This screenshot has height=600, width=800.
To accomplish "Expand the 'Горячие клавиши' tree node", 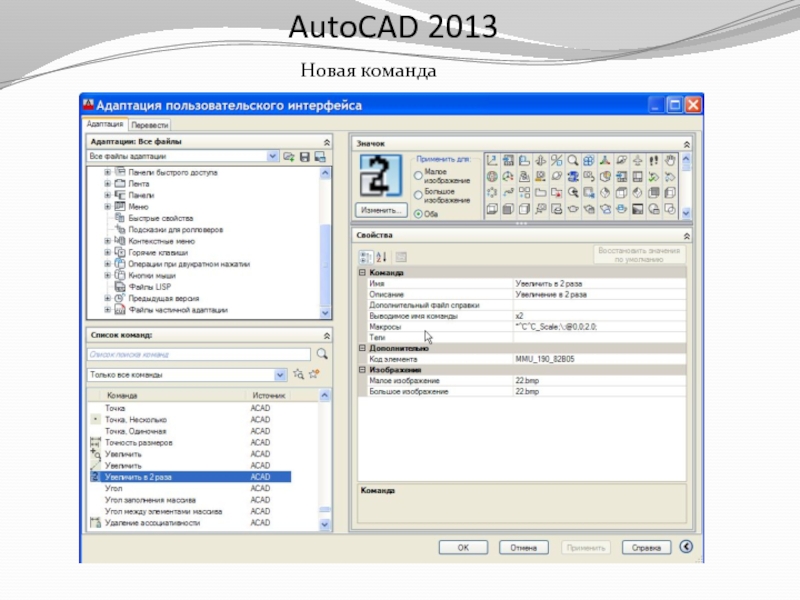I will point(108,253).
